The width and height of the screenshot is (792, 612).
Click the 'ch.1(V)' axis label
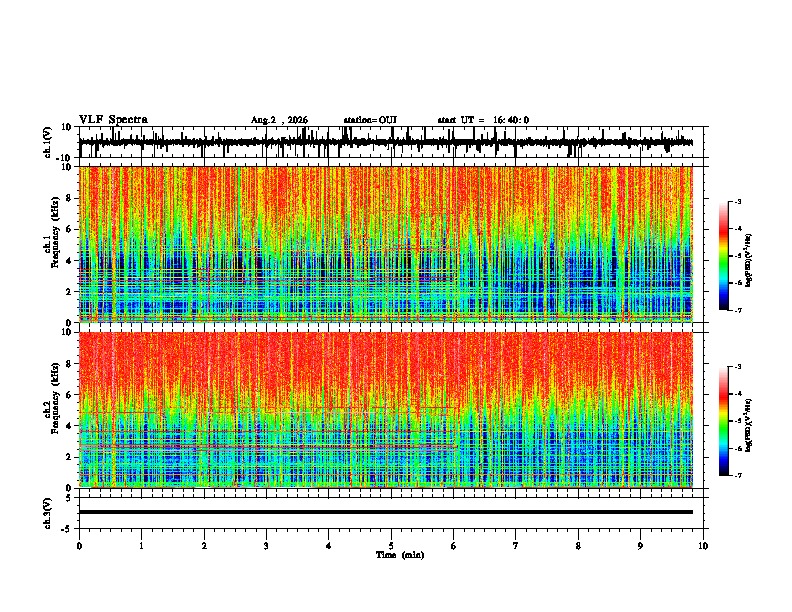[49, 143]
